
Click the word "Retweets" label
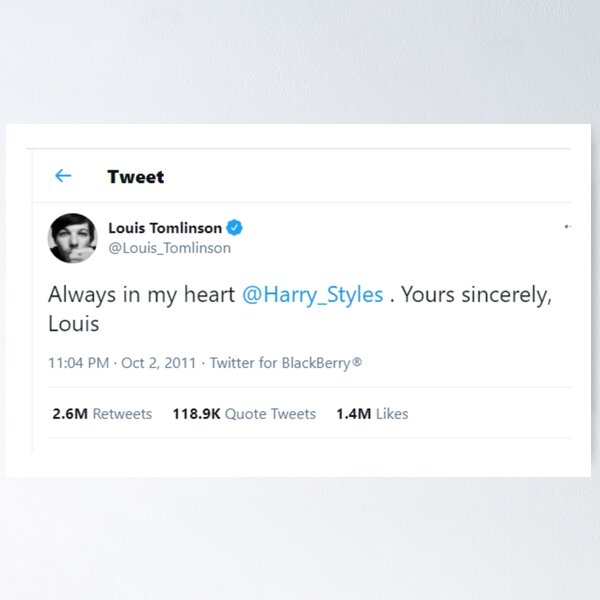click(122, 414)
